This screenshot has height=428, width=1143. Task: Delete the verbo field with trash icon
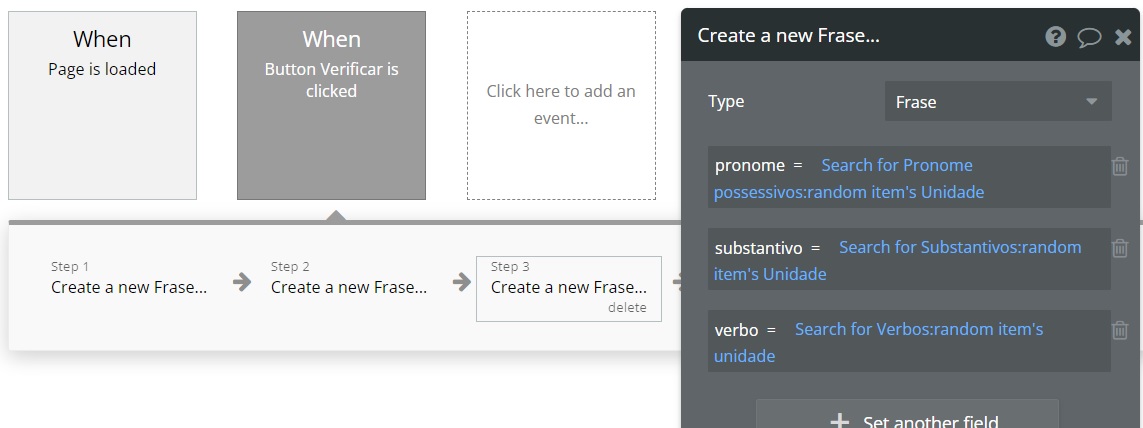coord(1120,330)
